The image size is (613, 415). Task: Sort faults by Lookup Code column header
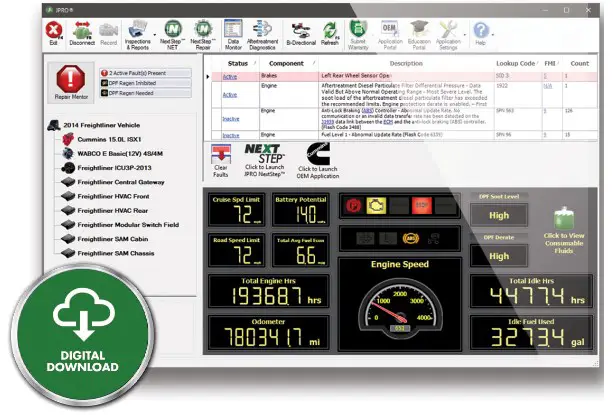pos(515,63)
